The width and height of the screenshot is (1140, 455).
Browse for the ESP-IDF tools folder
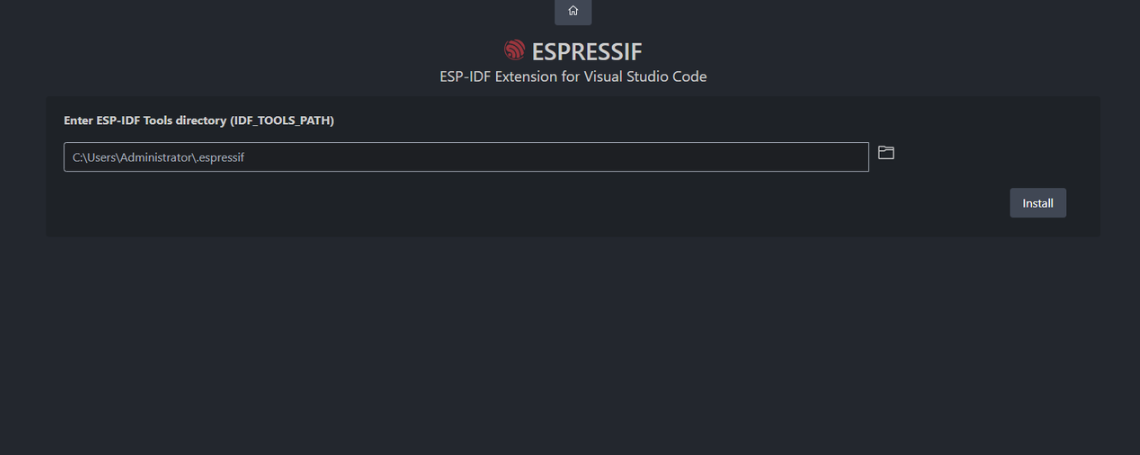coord(885,153)
